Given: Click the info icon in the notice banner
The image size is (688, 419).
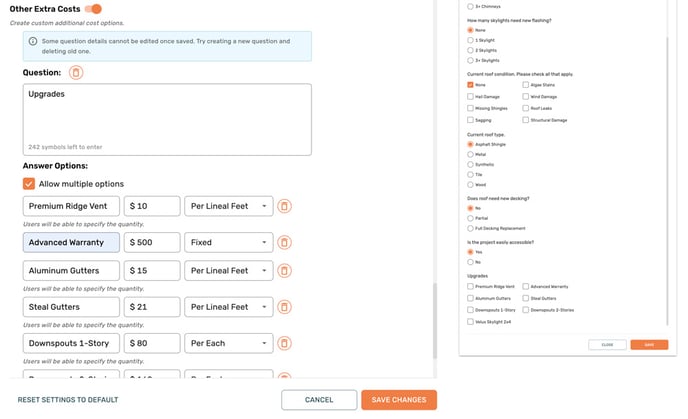Looking at the screenshot, I should [33, 41].
